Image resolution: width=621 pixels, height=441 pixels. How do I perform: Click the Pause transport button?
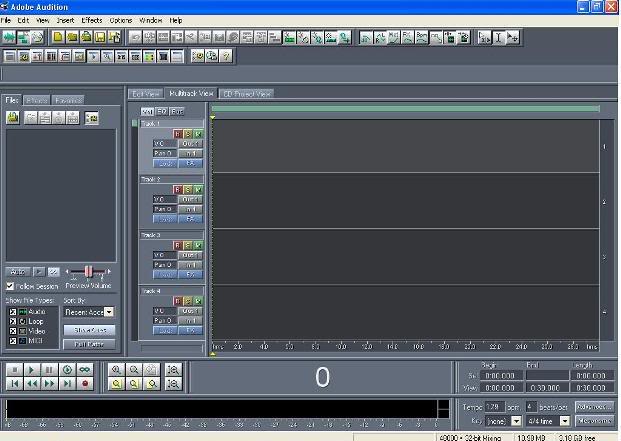pyautogui.click(x=49, y=370)
